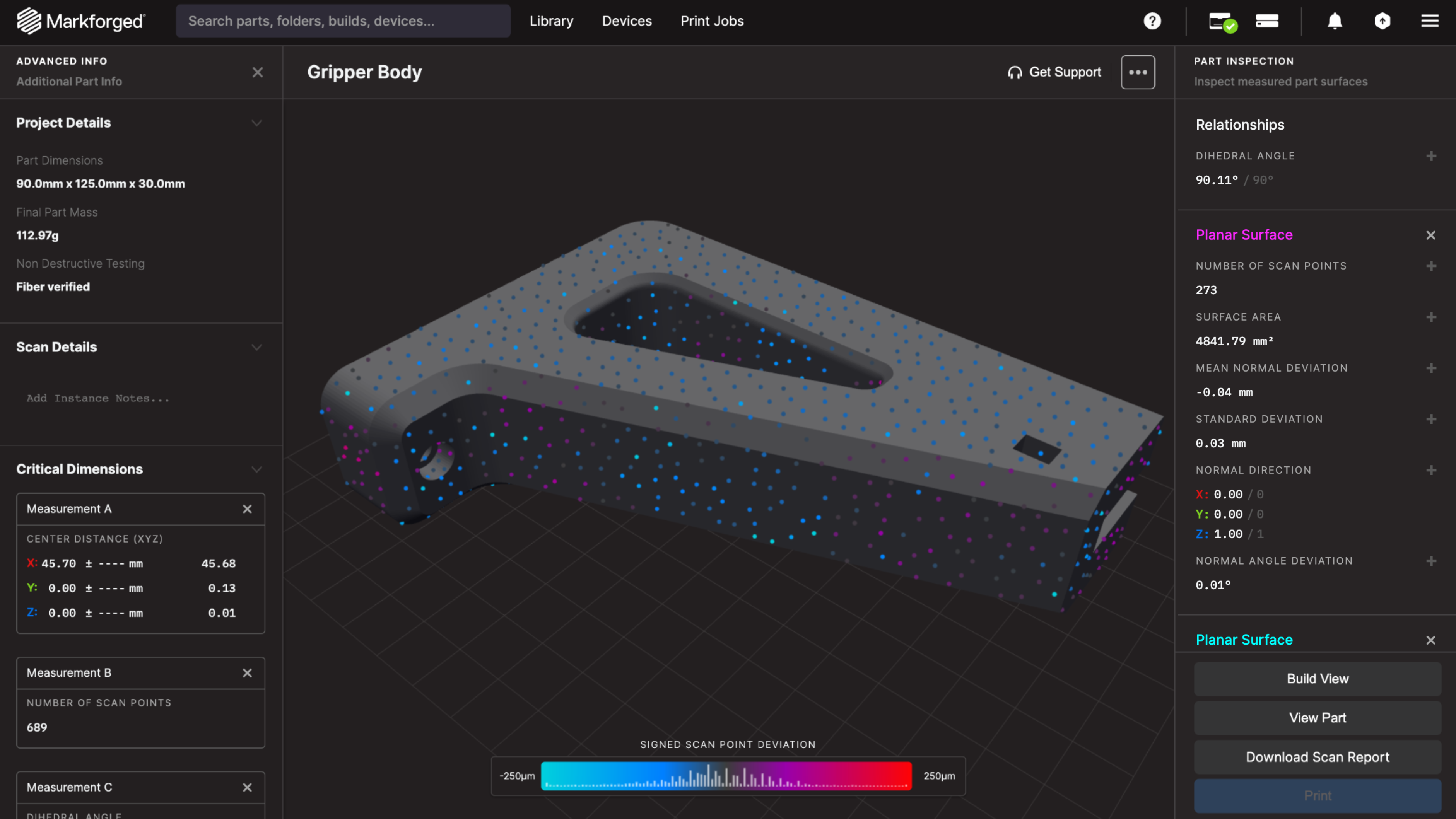Viewport: 1456px width, 819px height.
Task: Click Get Support link
Action: [x=1054, y=72]
